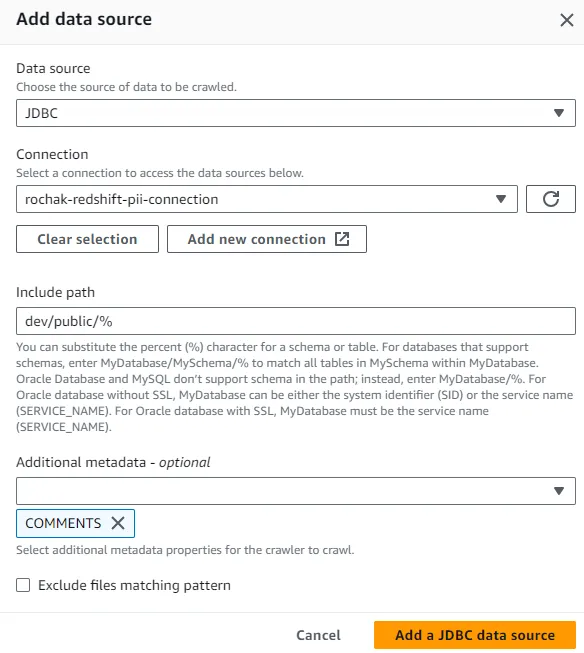Click the Data source dropdown arrow
584x653 pixels.
[x=559, y=113]
